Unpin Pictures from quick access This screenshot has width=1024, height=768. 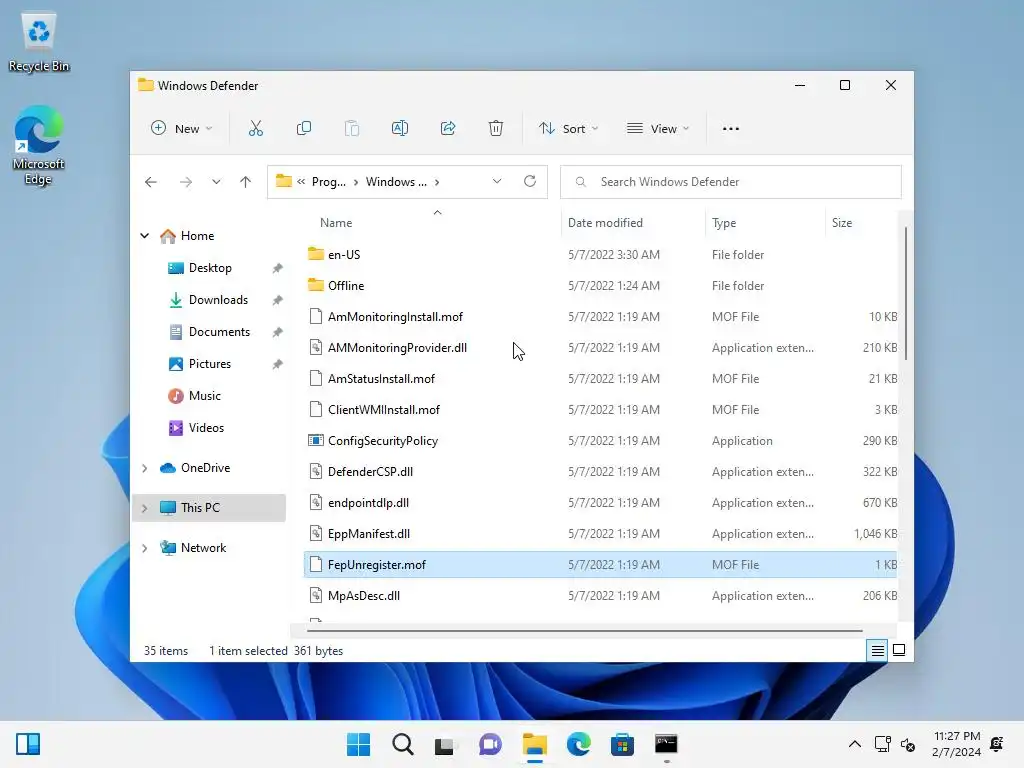pyautogui.click(x=278, y=364)
